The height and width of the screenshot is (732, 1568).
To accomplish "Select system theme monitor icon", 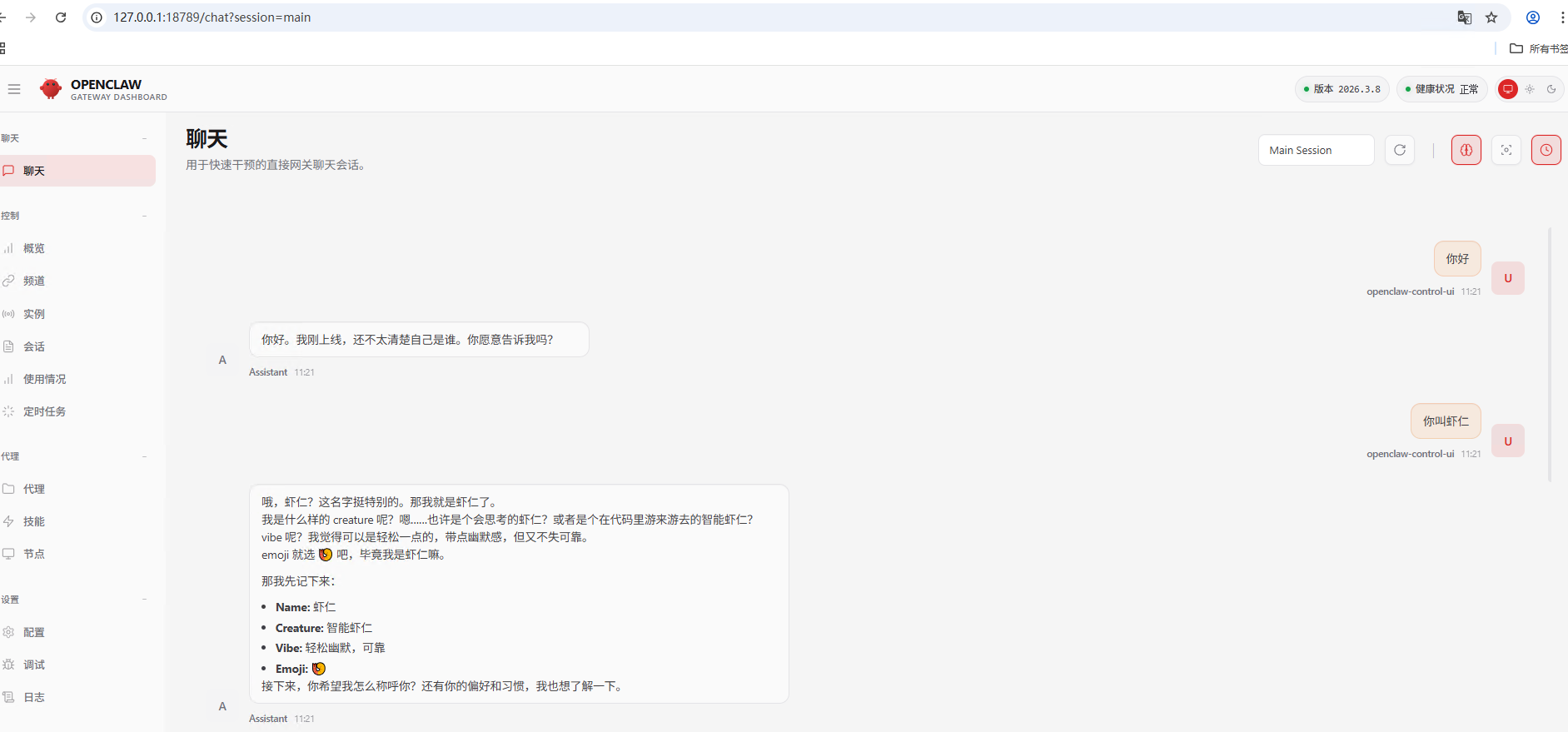I will pos(1507,89).
